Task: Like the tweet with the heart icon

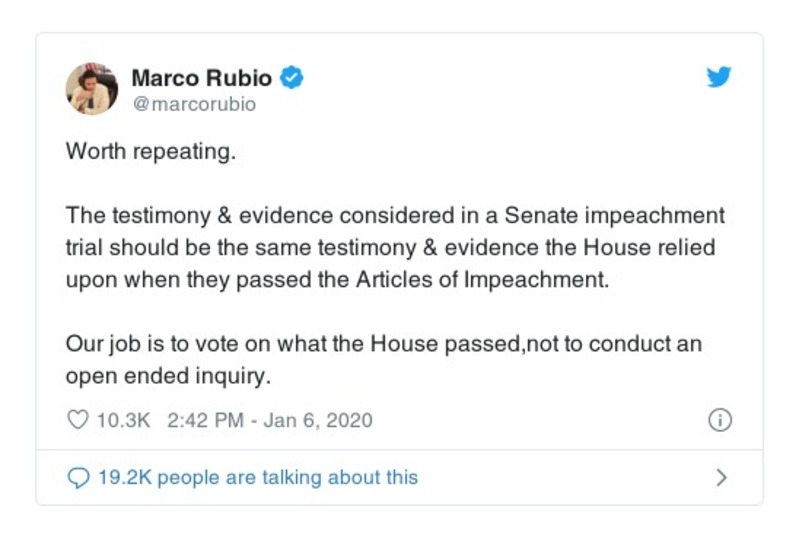Action: coord(77,420)
